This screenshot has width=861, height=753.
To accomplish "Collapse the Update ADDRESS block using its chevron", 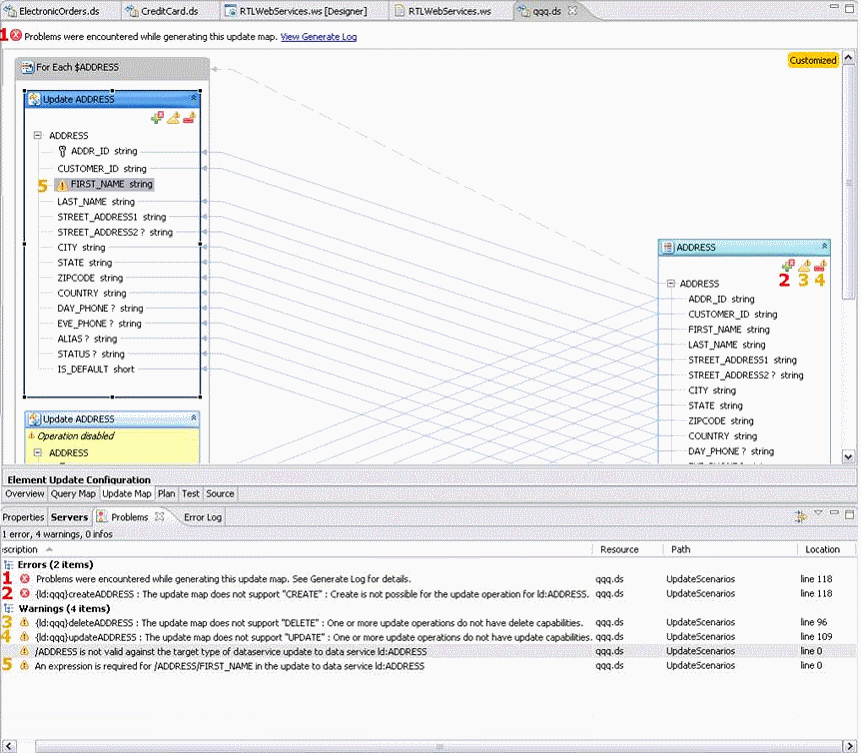I will (193, 98).
